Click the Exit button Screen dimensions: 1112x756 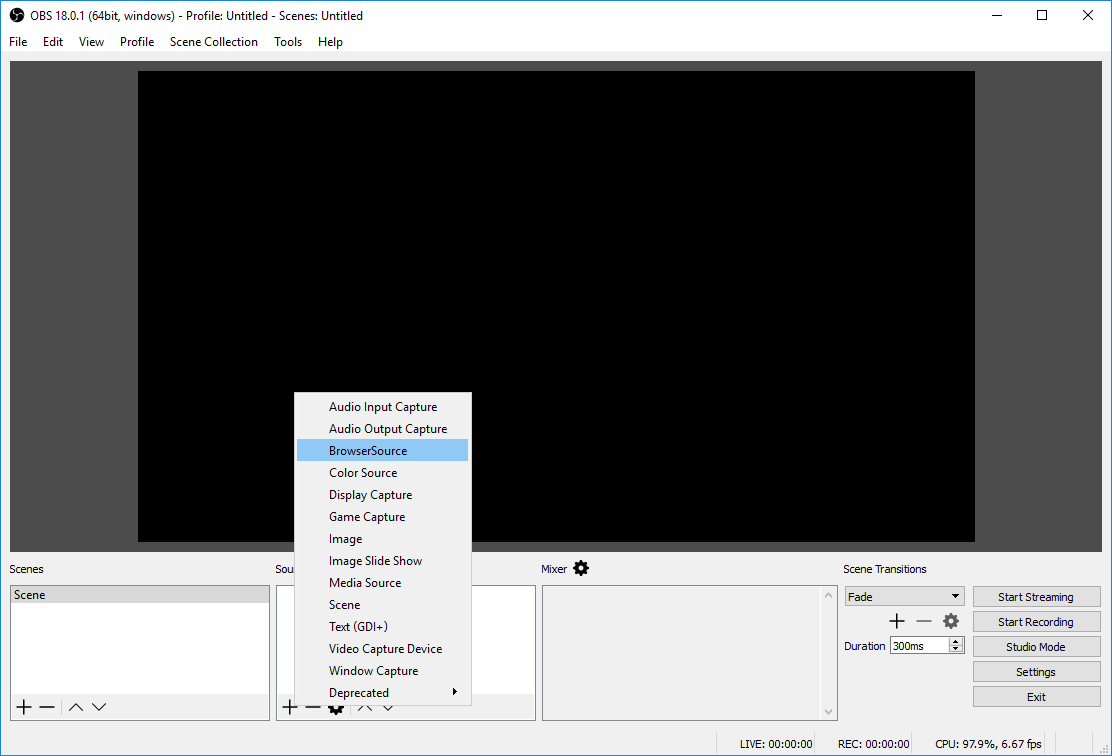tap(1036, 696)
